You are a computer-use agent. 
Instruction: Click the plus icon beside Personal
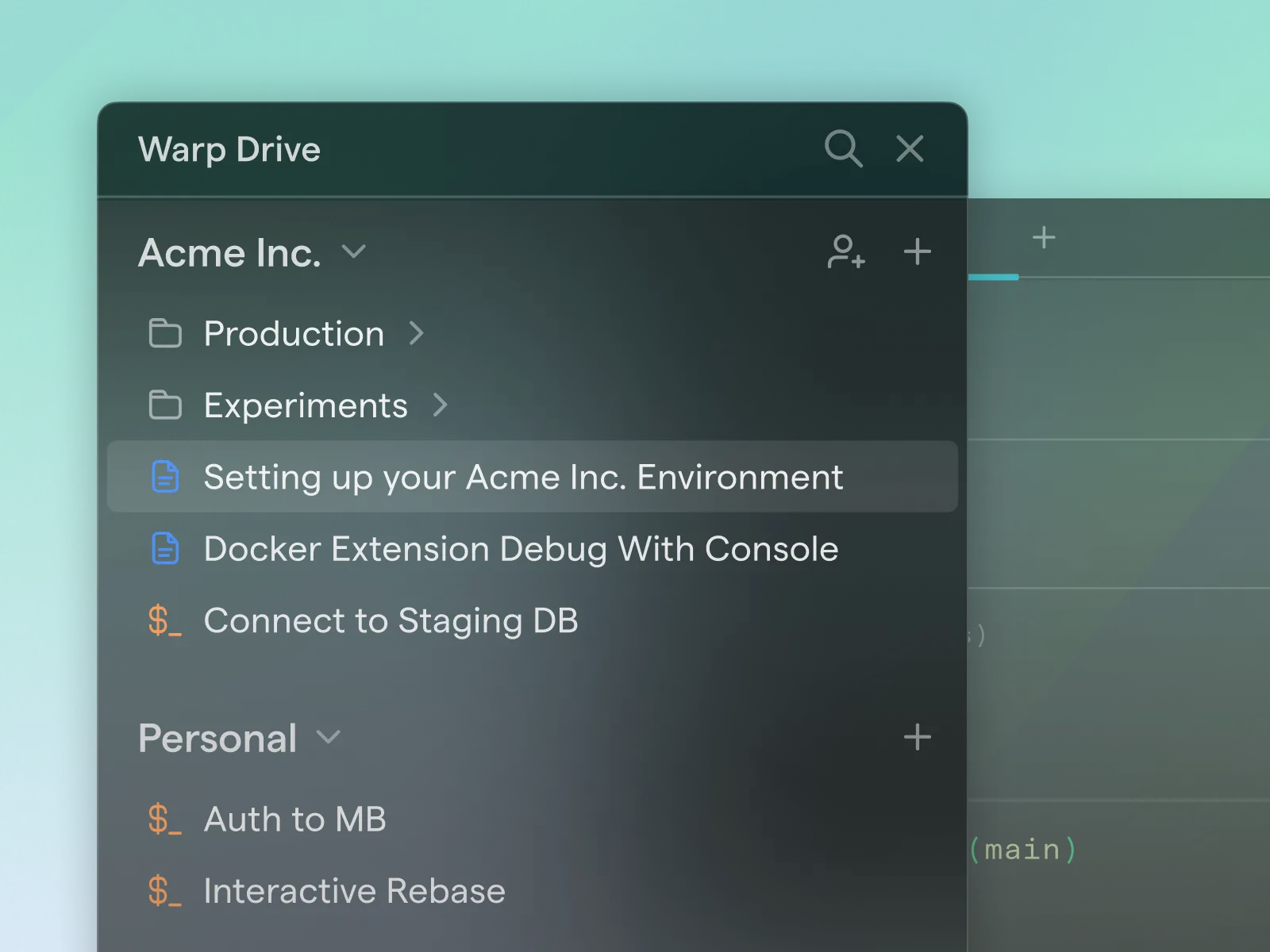pyautogui.click(x=917, y=738)
